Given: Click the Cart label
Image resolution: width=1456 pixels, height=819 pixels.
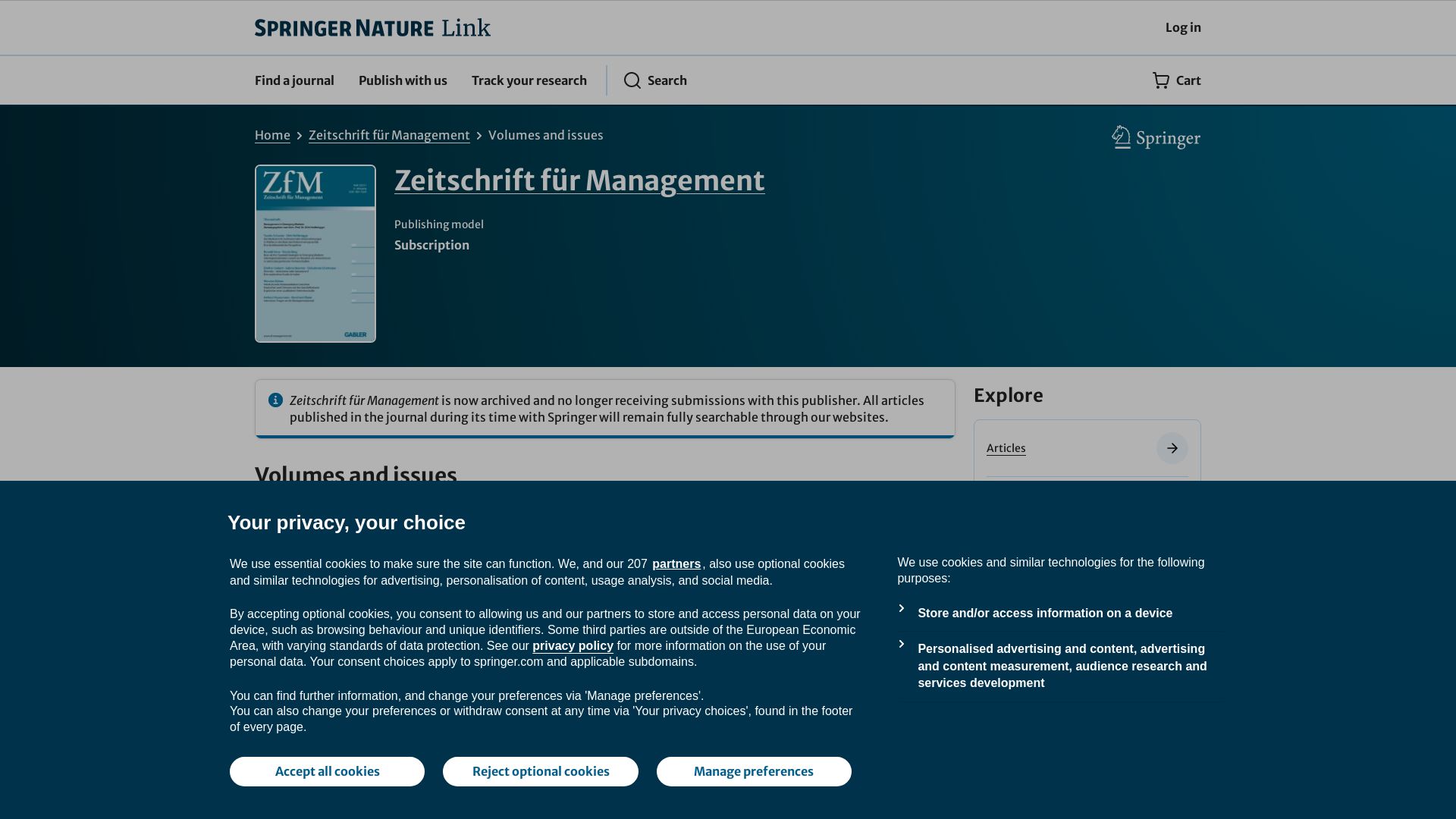Looking at the screenshot, I should (1188, 80).
